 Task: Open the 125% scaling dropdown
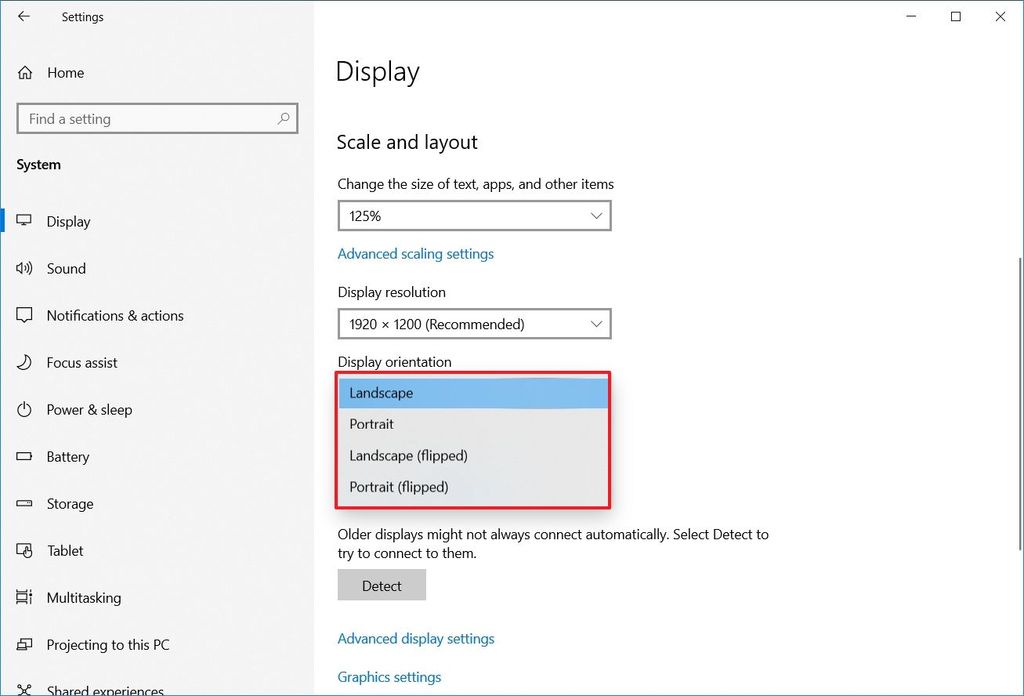tap(474, 215)
